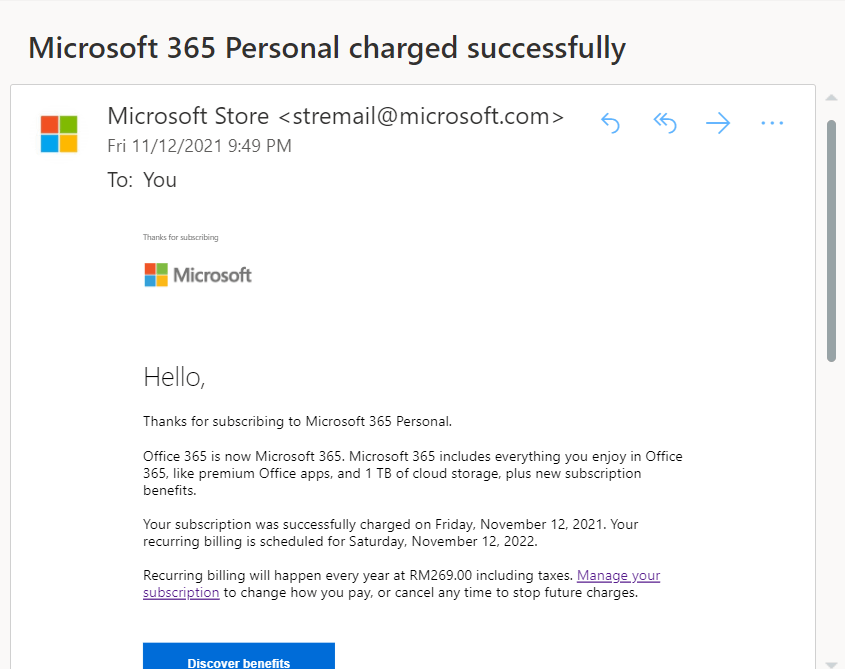845x669 pixels.
Task: Click the 'Microsoft 365 Personal charged successfully' subject heading
Action: (x=327, y=48)
